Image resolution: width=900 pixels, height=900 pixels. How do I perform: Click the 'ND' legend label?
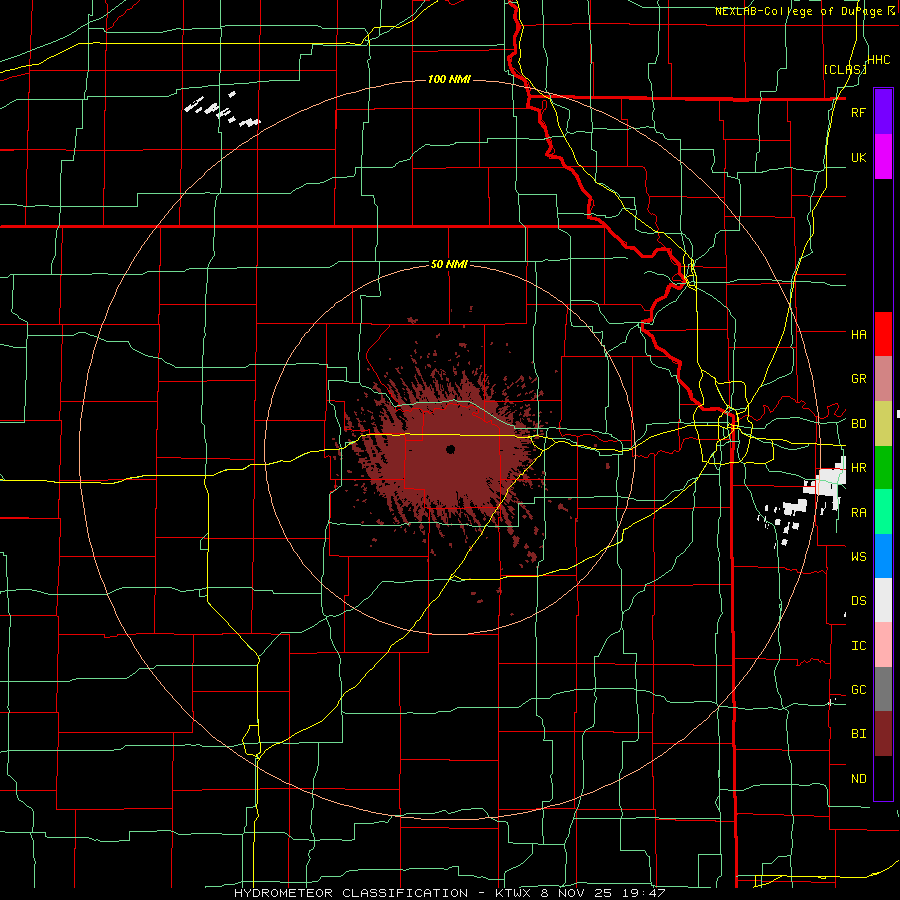click(858, 779)
